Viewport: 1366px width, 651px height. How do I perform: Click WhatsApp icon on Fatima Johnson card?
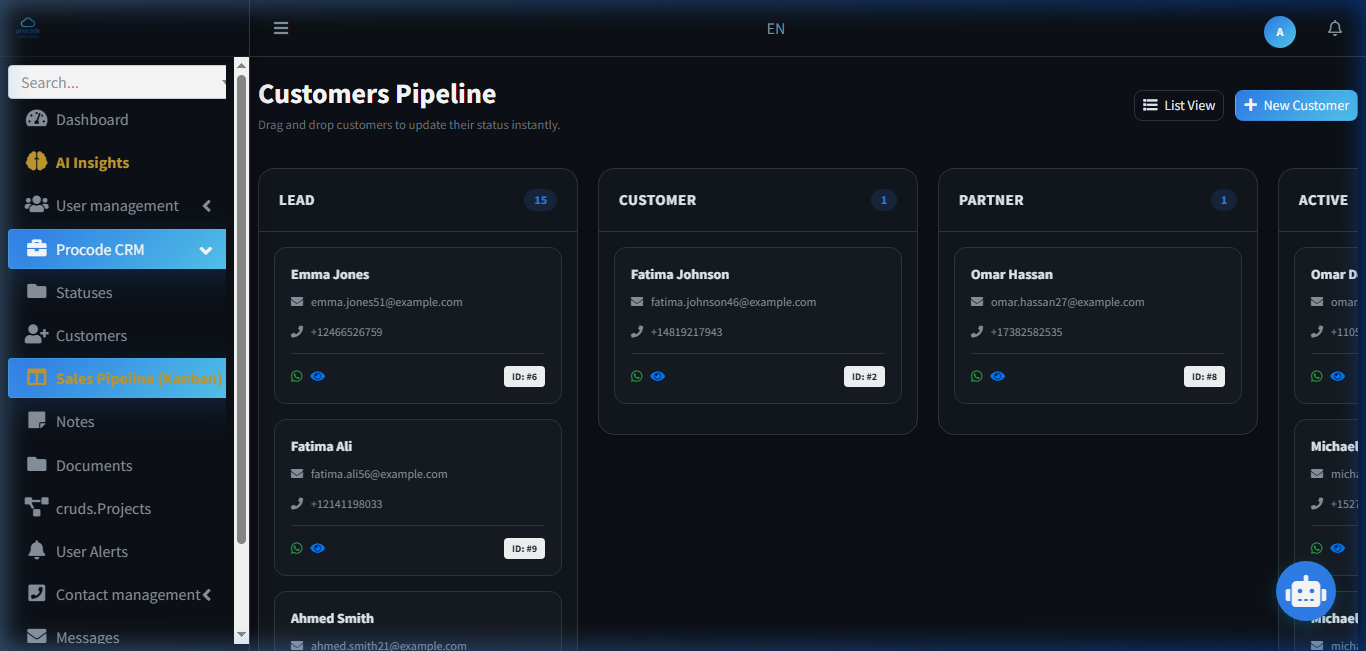(x=637, y=376)
